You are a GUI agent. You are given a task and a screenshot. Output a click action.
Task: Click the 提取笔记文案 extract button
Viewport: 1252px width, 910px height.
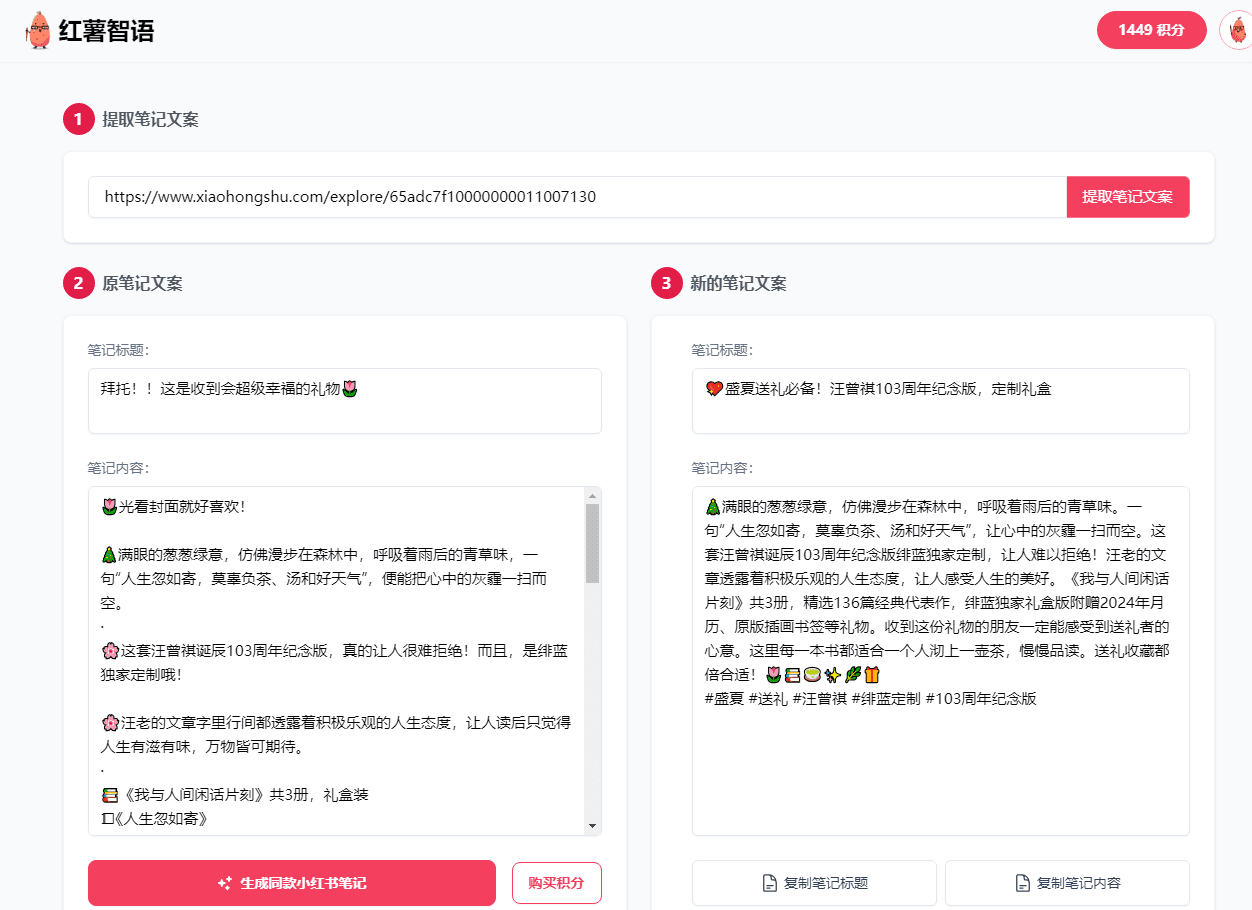[x=1127, y=197]
